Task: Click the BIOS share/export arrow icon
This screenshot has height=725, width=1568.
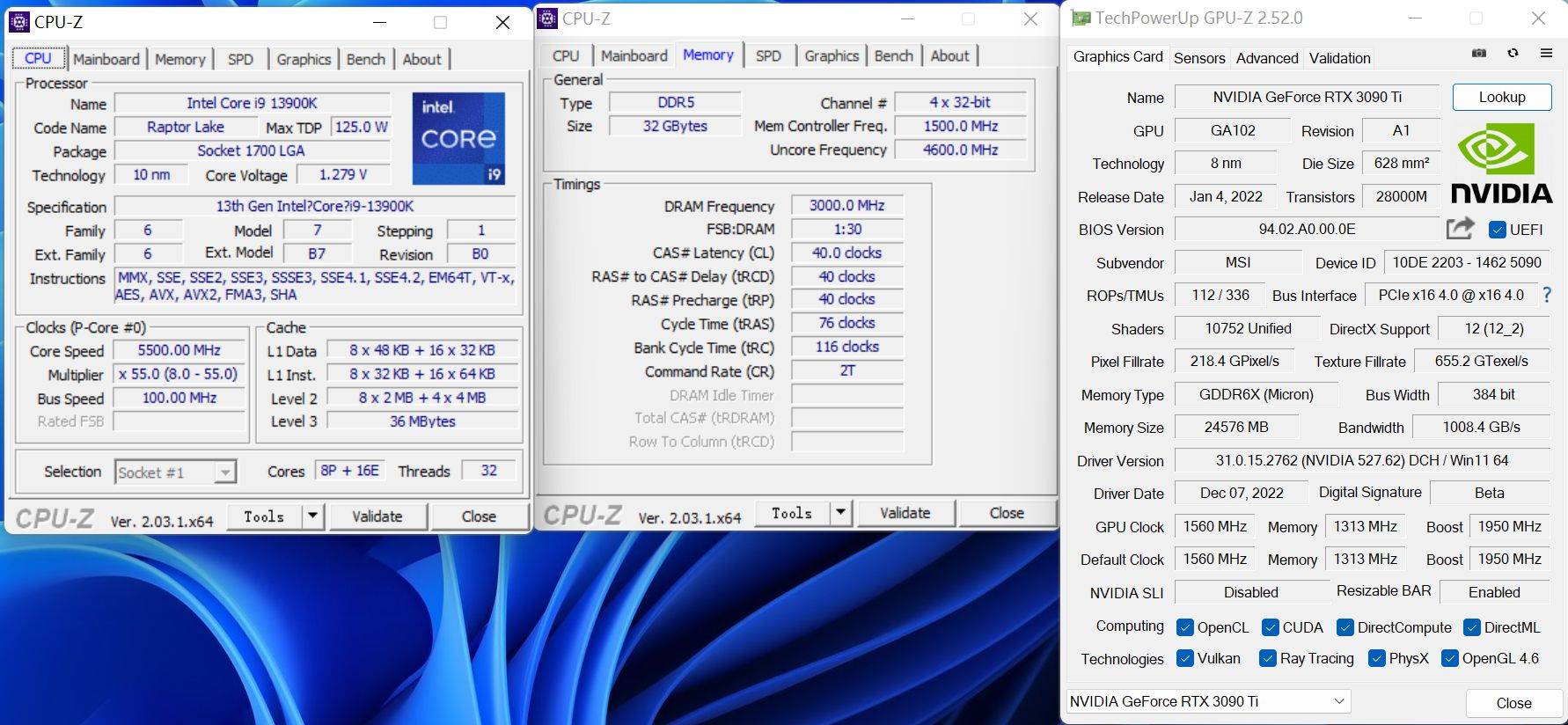Action: click(x=1461, y=229)
